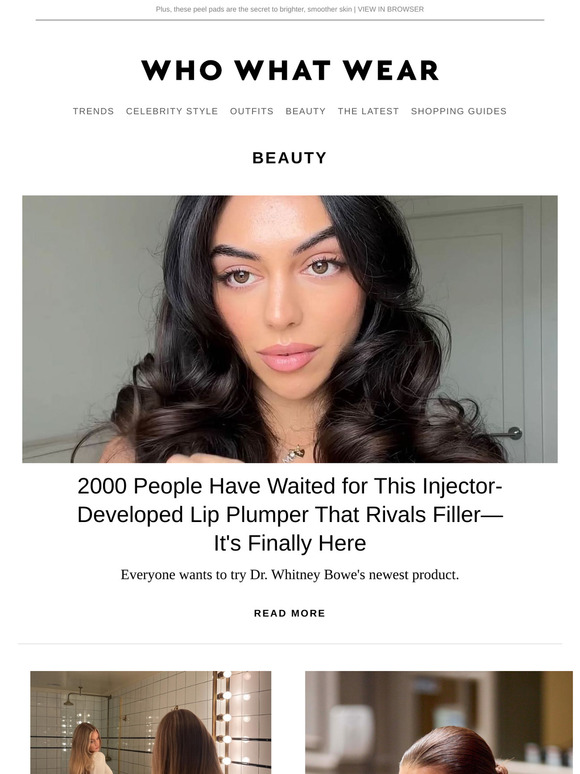
Task: Click the divider line under the preheader
Action: (x=290, y=20)
